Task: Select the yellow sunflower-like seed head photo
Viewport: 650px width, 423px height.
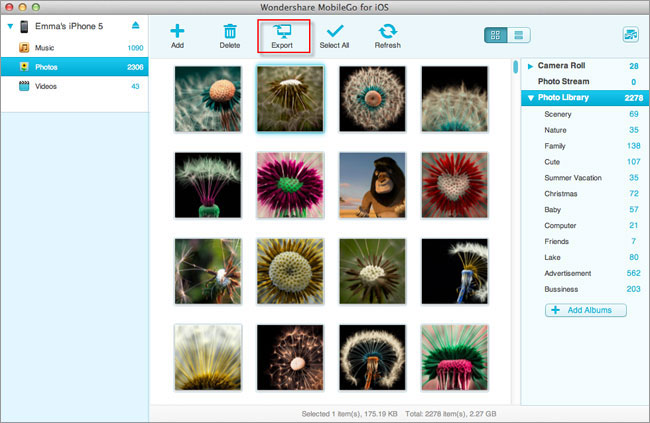Action: [x=290, y=271]
